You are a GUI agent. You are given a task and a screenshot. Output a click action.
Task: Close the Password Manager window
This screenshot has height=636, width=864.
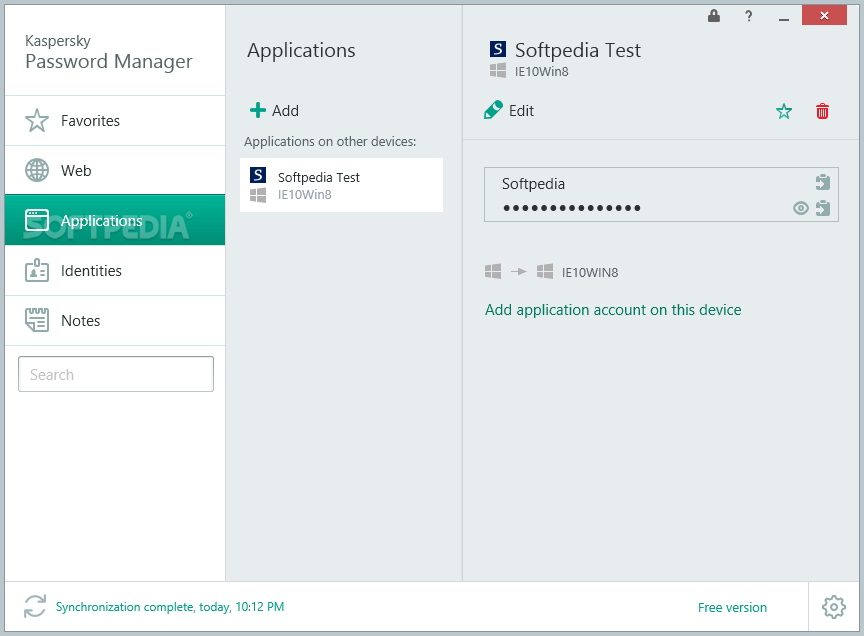(824, 15)
